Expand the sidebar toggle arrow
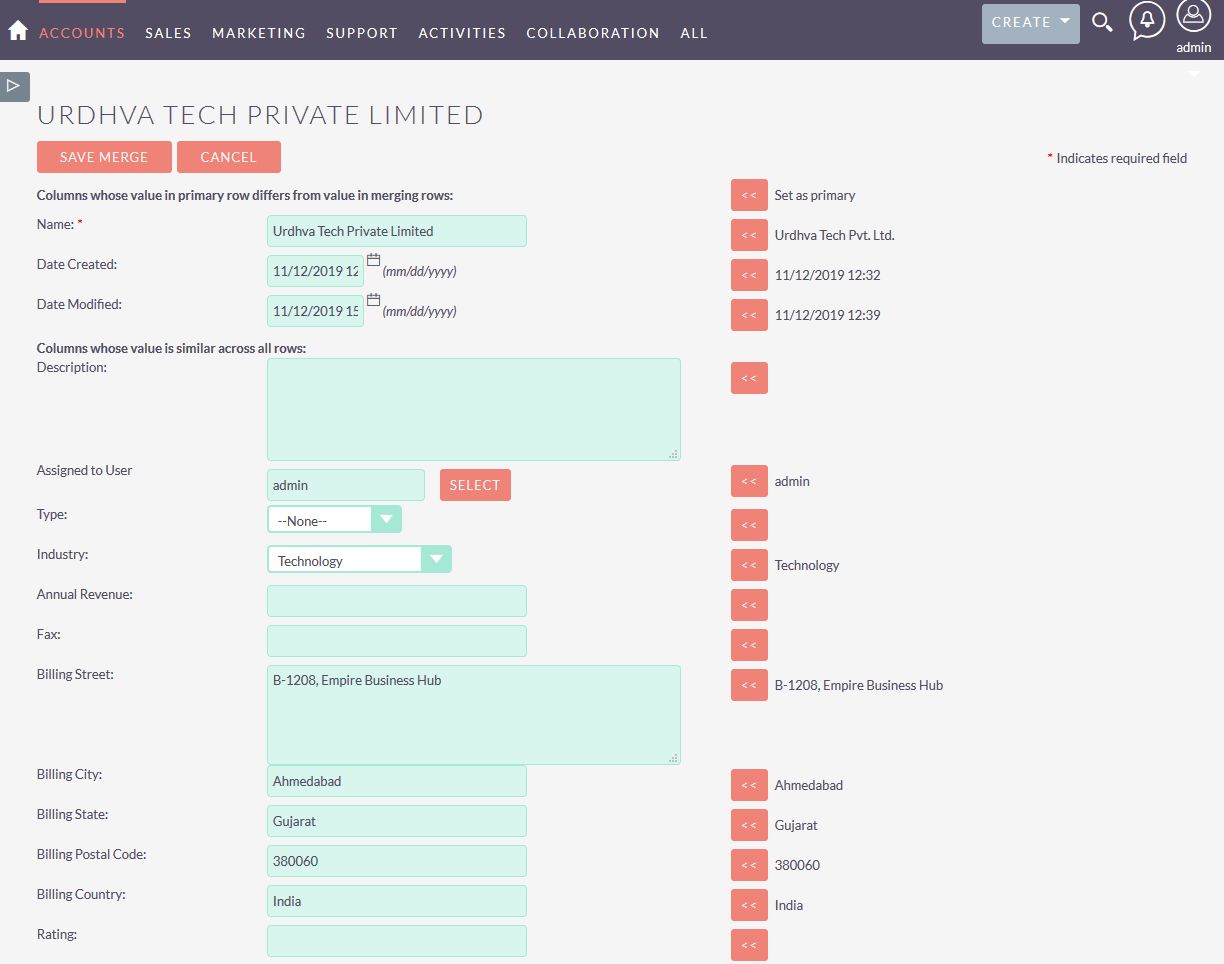The height and width of the screenshot is (964, 1224). point(14,86)
